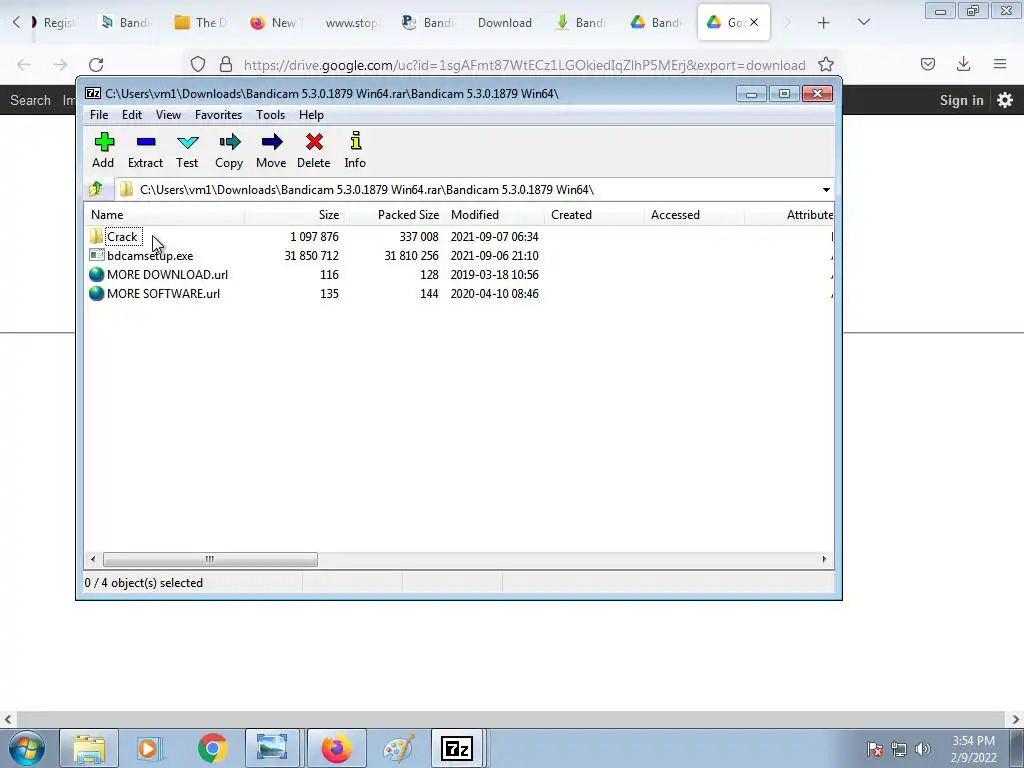Open the 7-Zip File menu

pyautogui.click(x=99, y=115)
